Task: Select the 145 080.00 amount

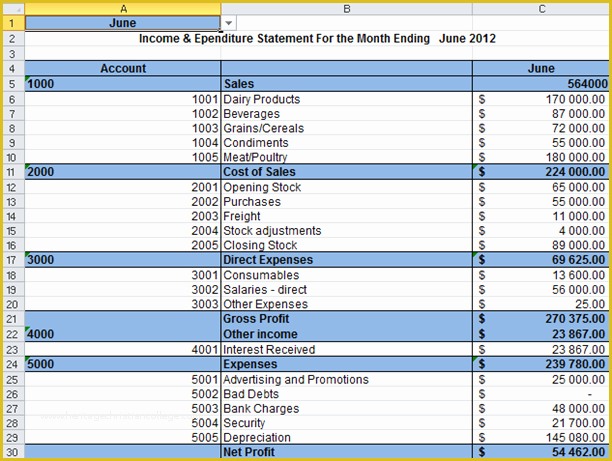Action: coord(541,437)
